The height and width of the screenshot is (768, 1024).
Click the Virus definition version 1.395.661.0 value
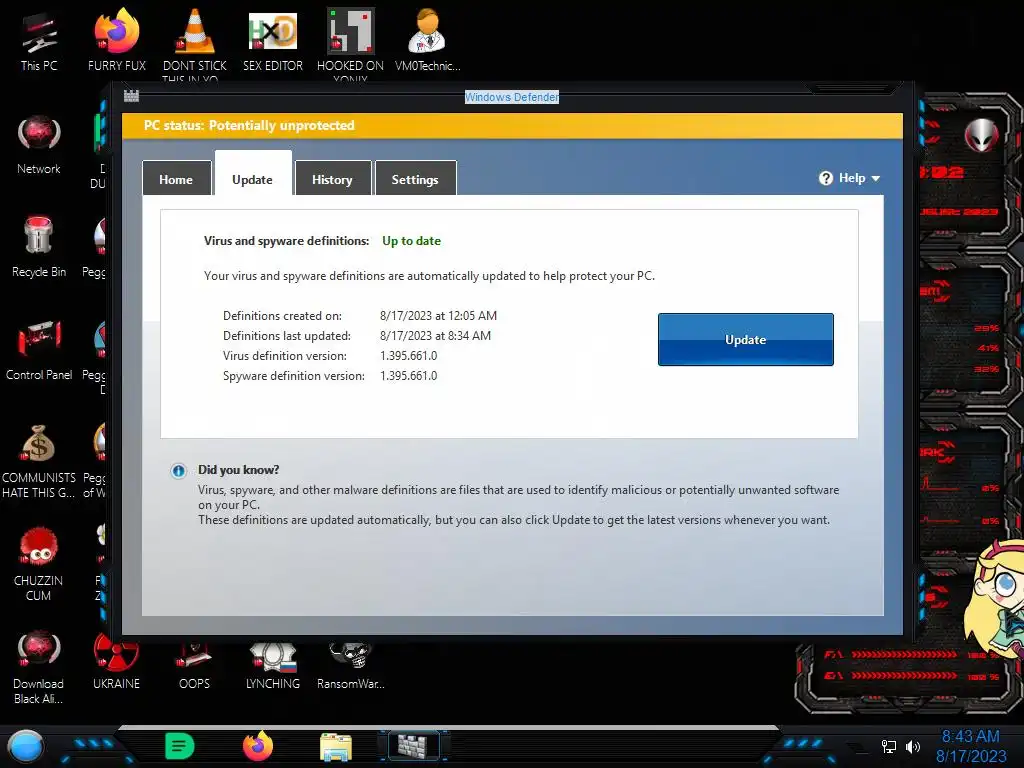pyautogui.click(x=408, y=356)
